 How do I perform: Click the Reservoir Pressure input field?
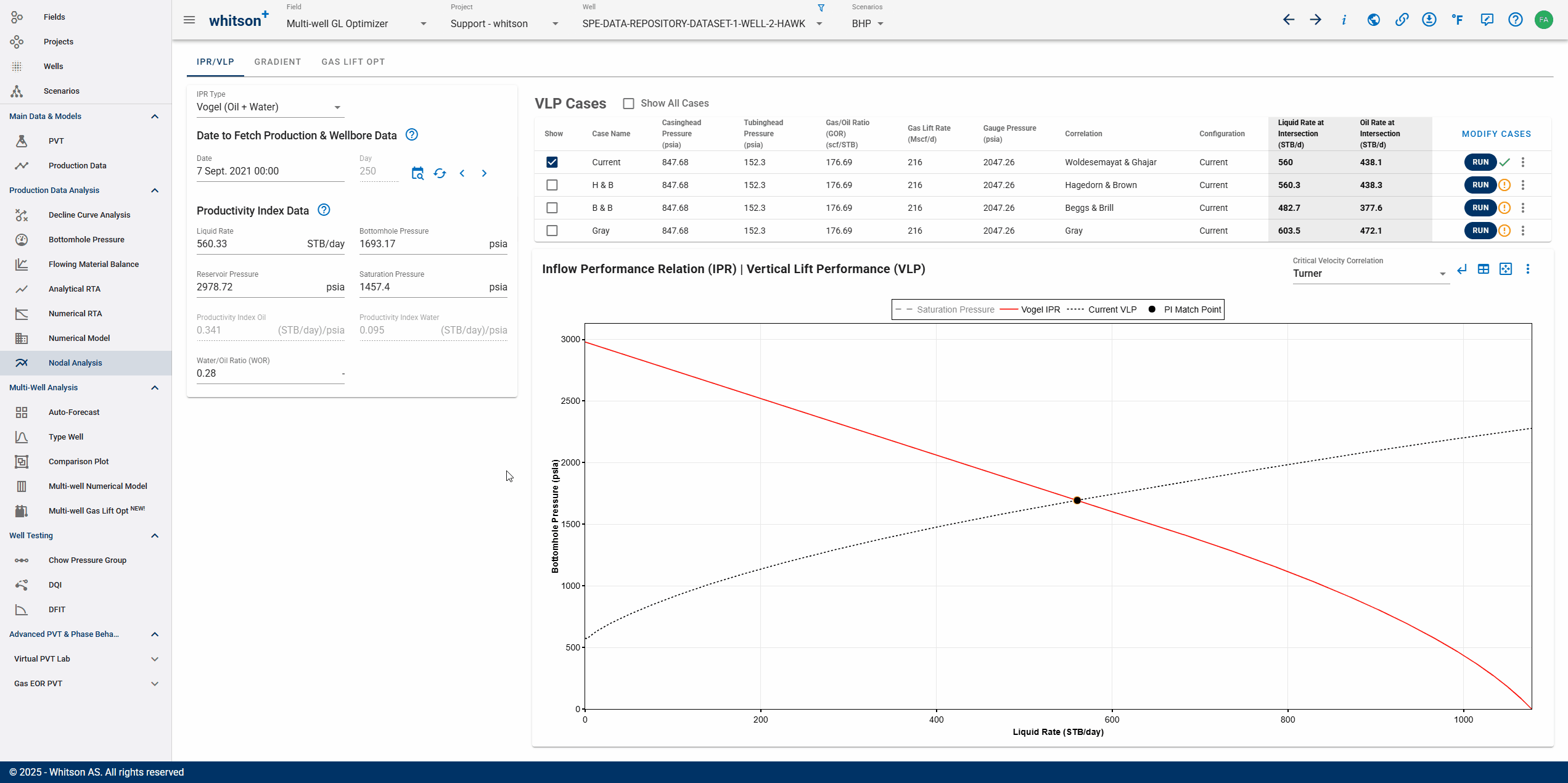pos(270,287)
